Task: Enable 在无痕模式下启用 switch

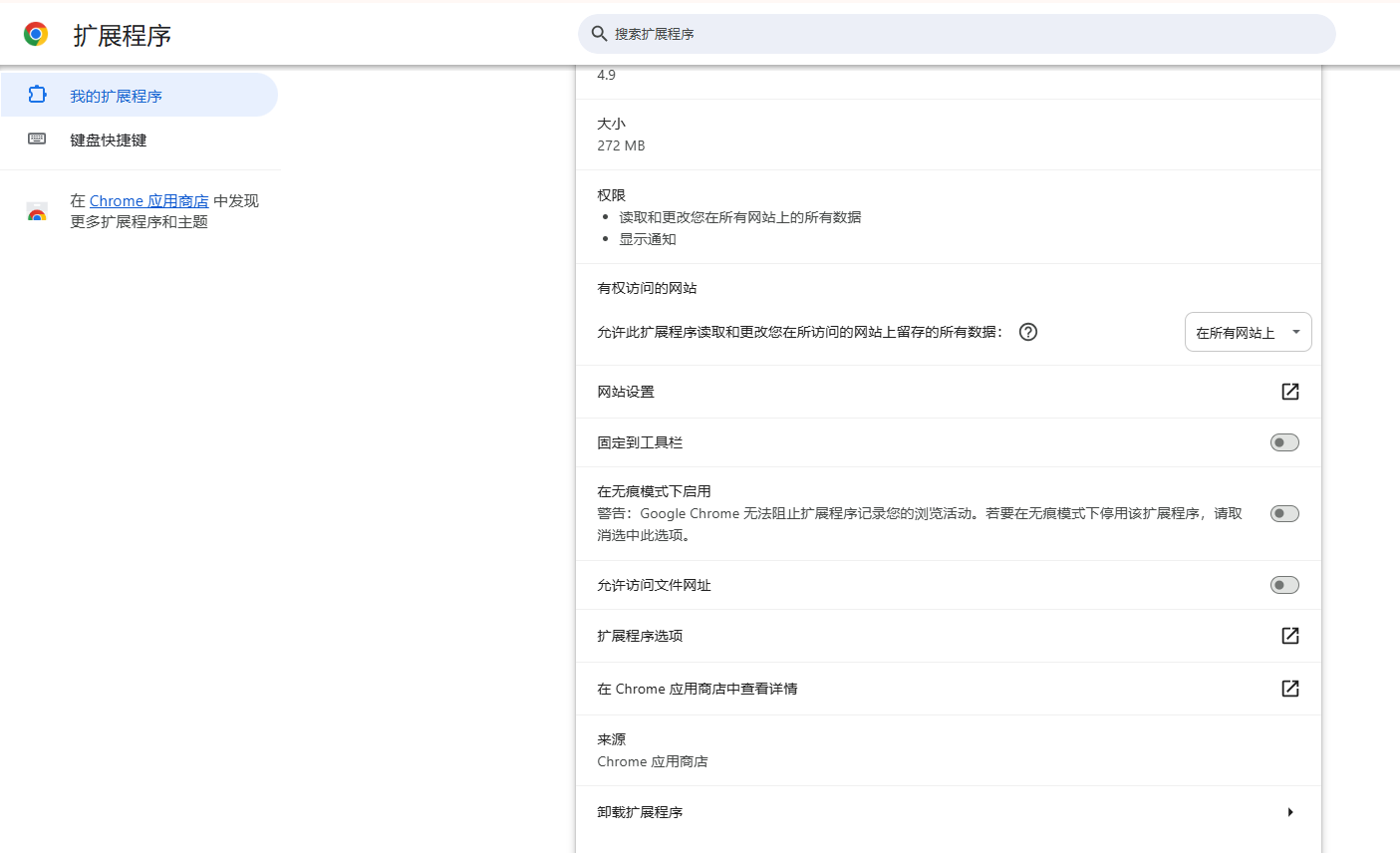Action: click(x=1284, y=514)
